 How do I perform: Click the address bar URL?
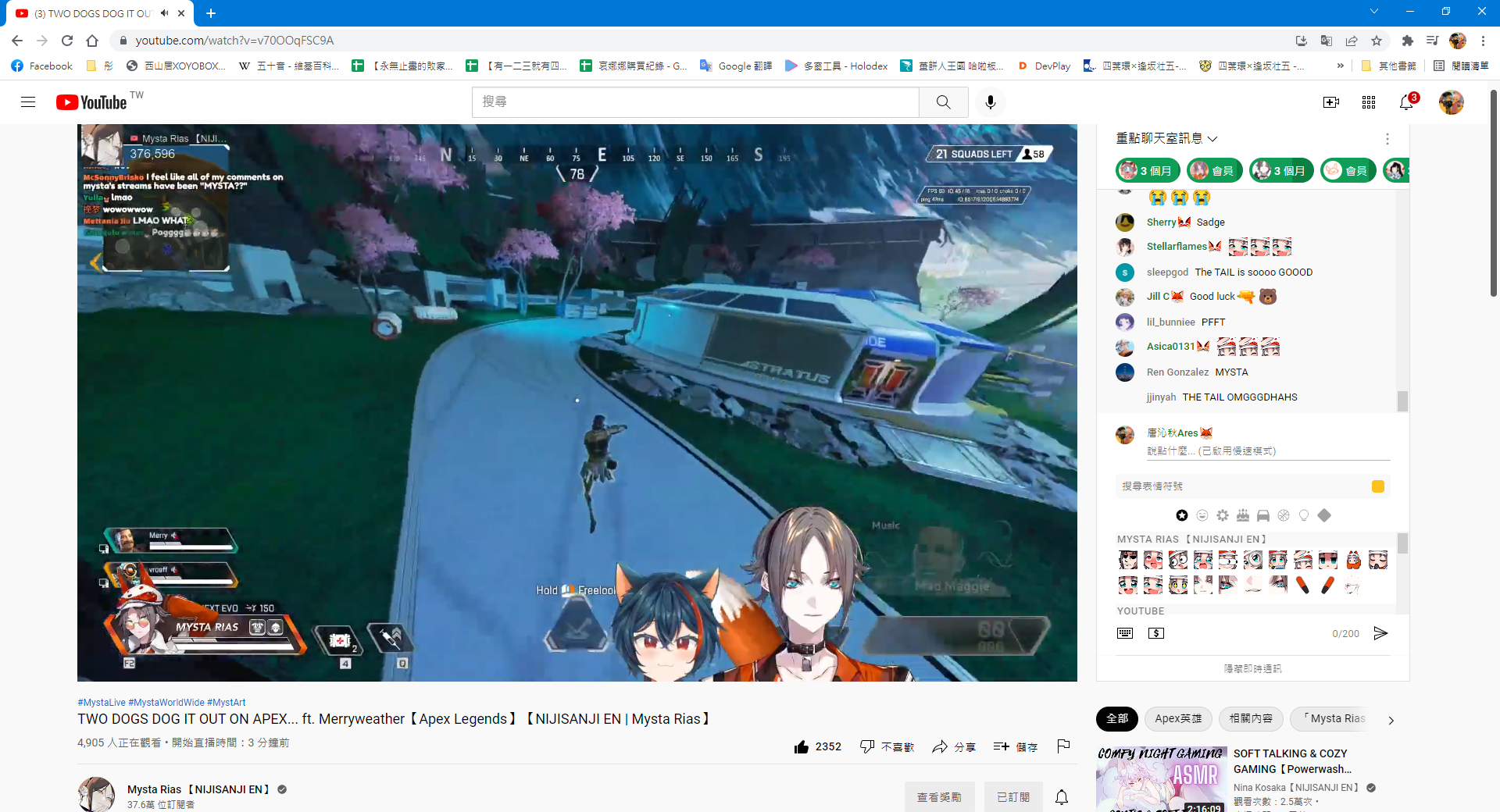point(234,41)
